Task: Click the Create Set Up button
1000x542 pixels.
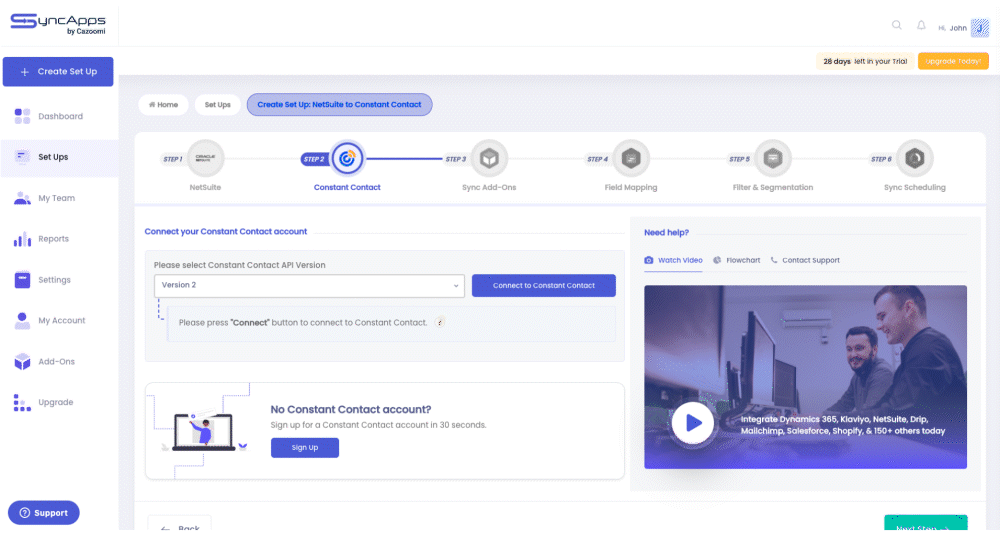Action: 58,71
